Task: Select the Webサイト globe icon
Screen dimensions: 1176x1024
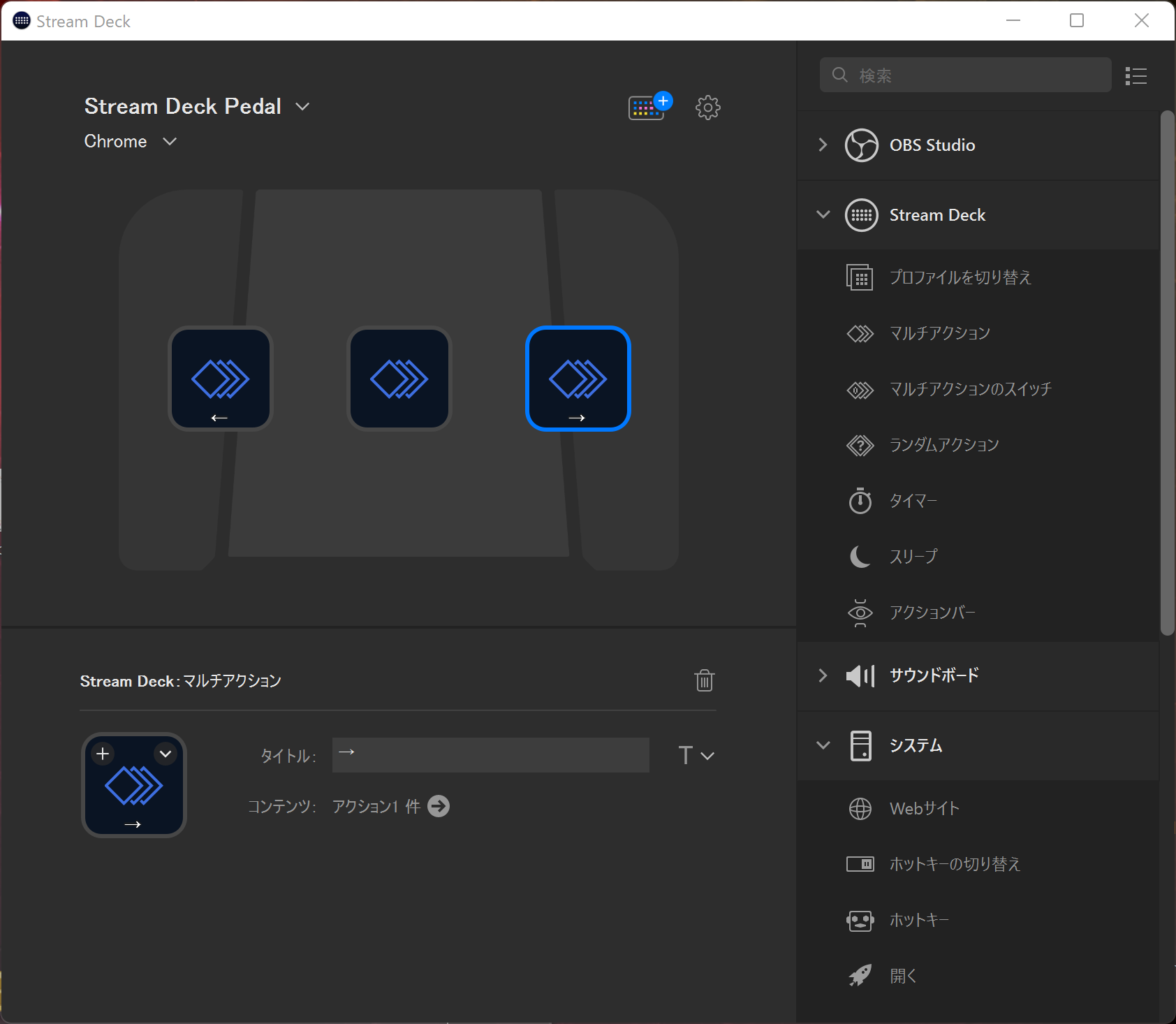Action: 860,808
